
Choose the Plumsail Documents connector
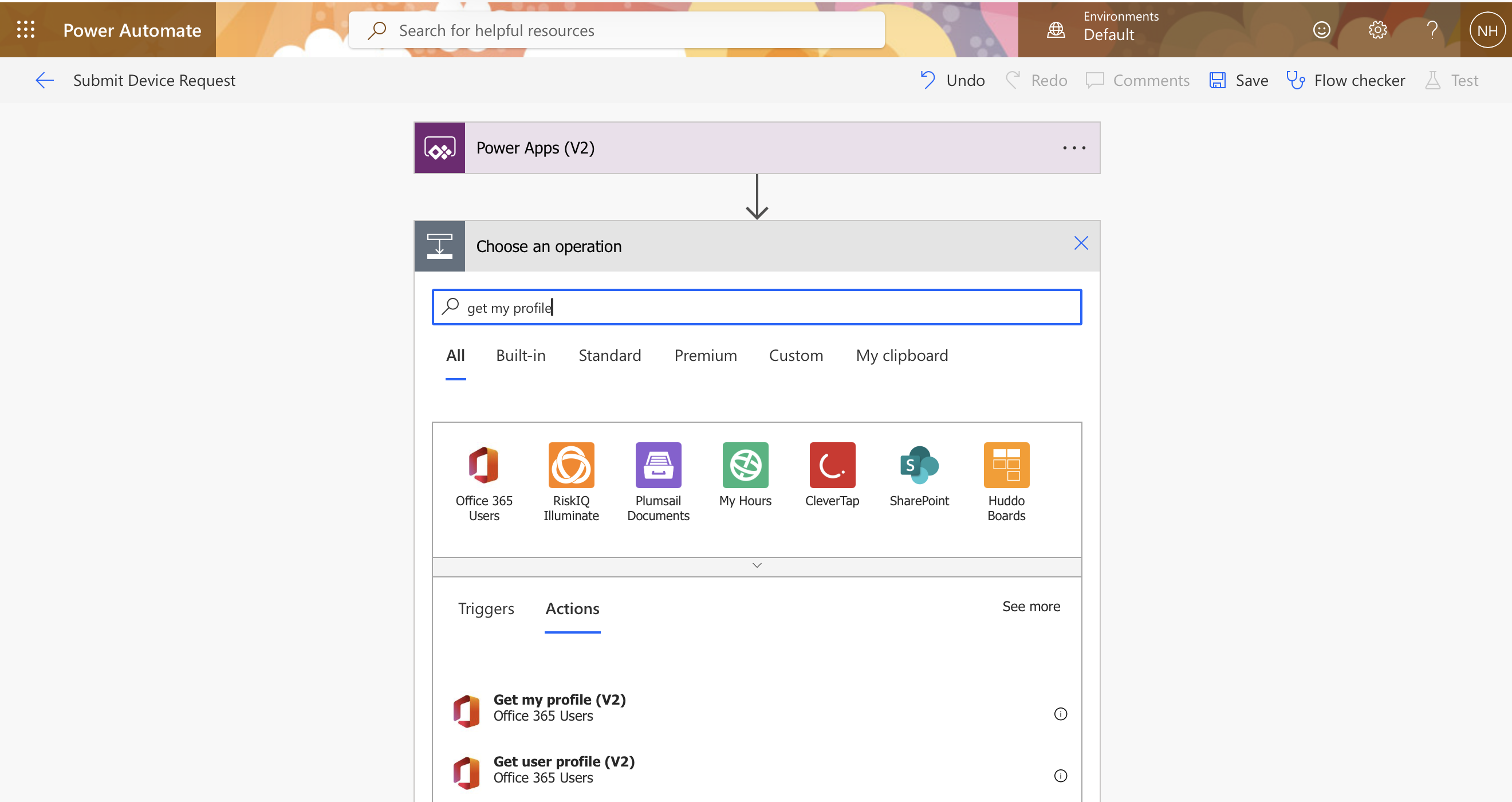coord(658,482)
